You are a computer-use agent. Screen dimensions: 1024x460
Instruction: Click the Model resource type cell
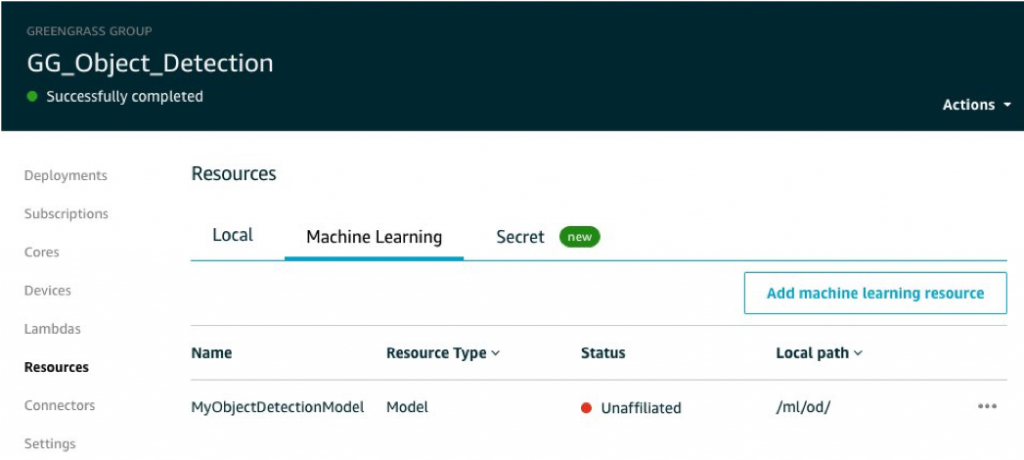pos(408,407)
